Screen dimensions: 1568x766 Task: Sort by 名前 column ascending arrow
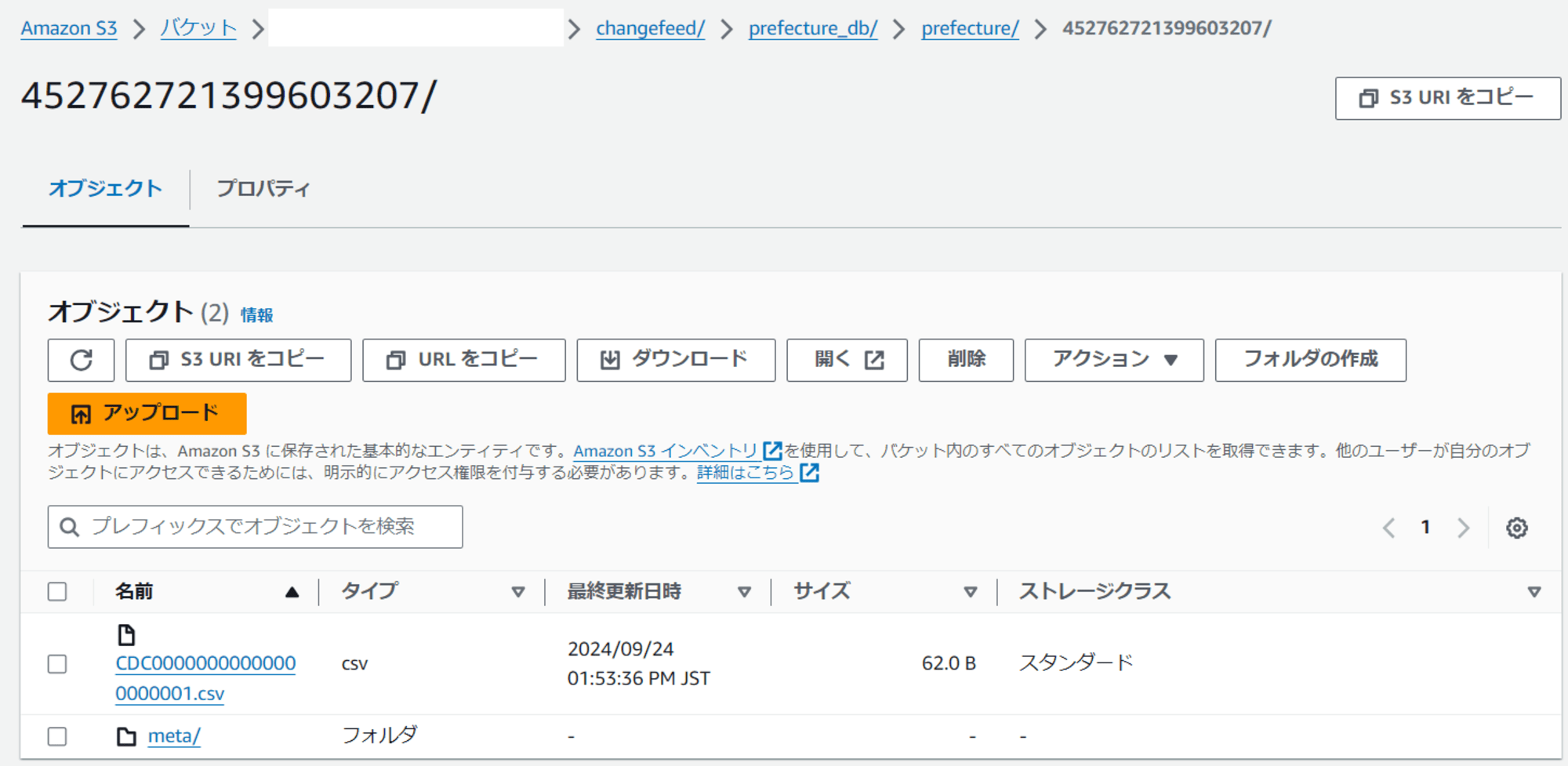point(292,592)
